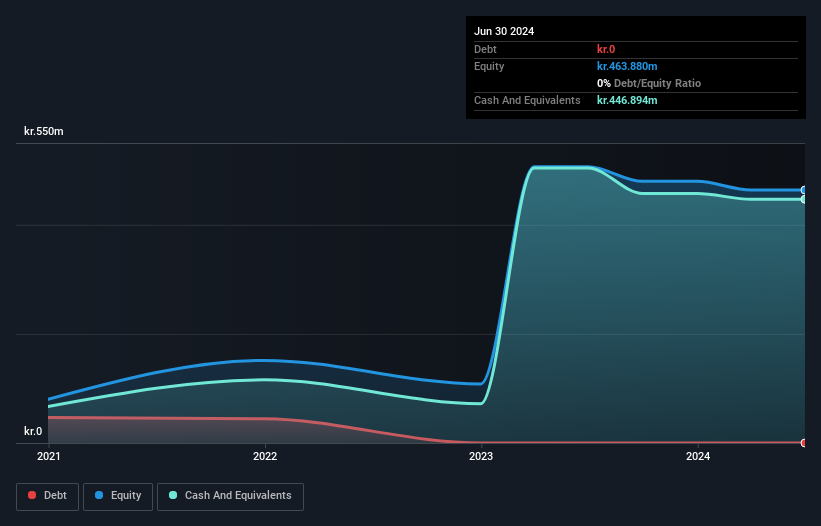Click the Debt label in tooltip
Viewport: 821px width, 526px height.
point(485,49)
